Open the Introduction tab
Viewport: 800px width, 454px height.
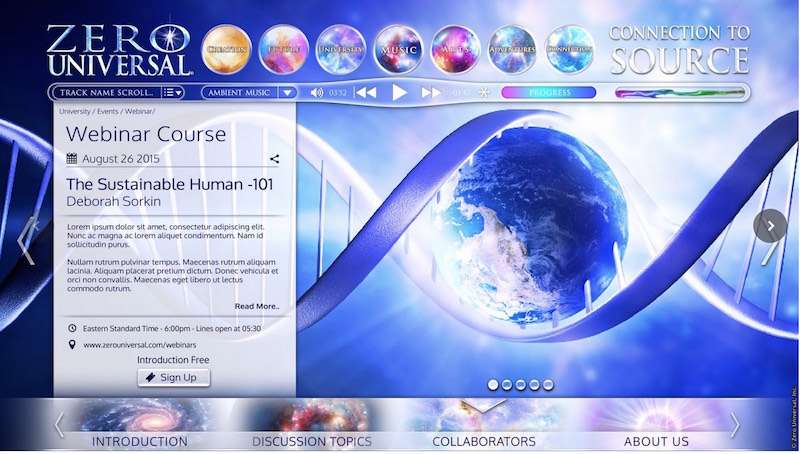(140, 441)
